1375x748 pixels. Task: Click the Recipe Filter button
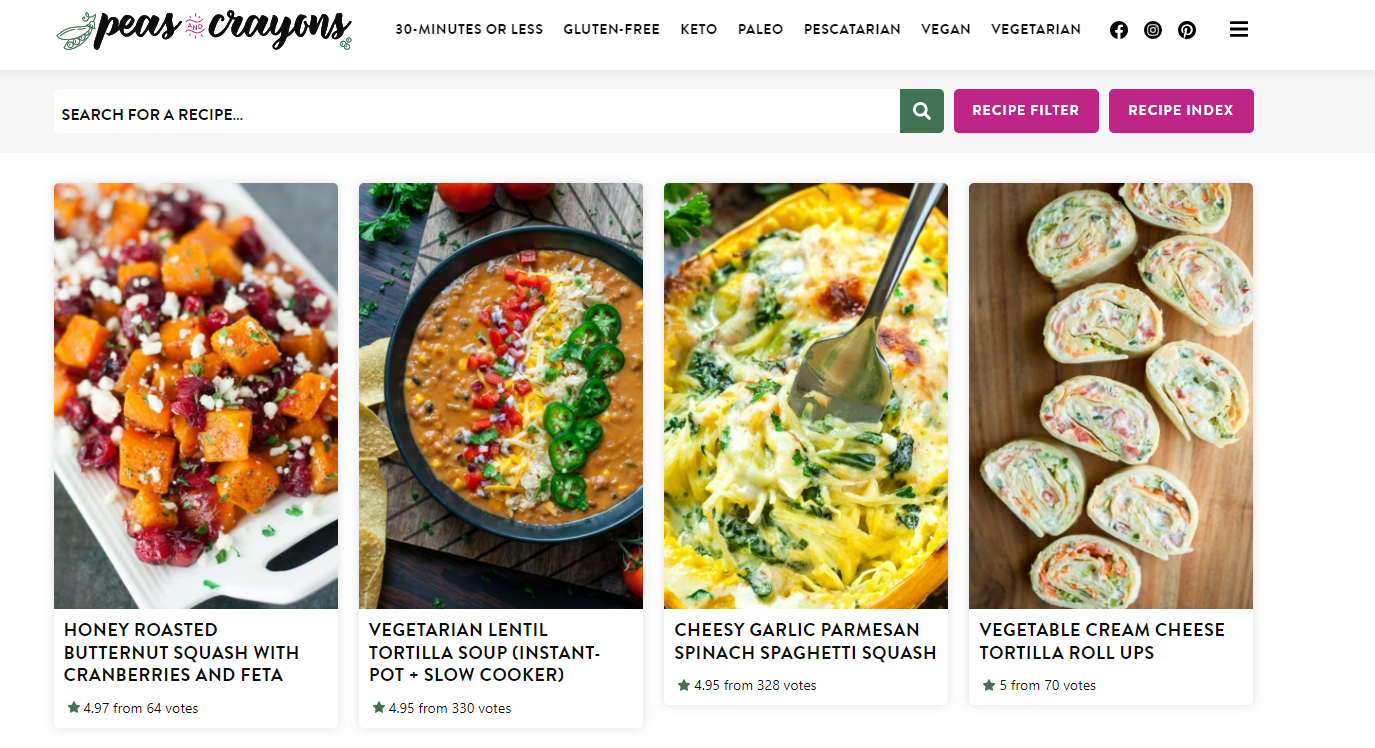click(1026, 111)
